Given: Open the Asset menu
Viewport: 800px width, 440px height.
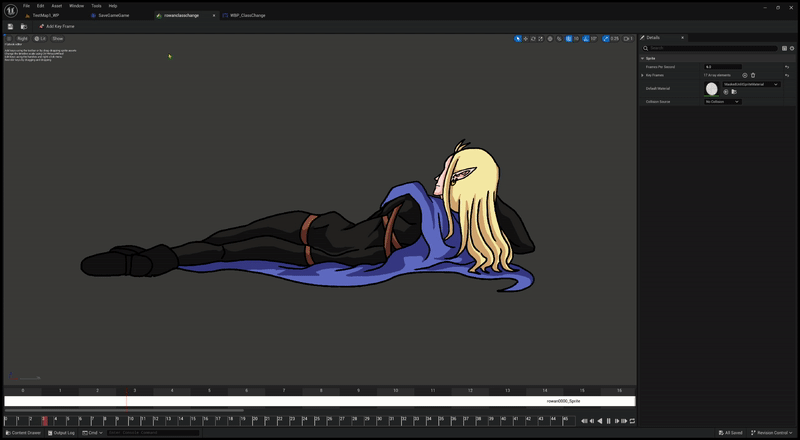Looking at the screenshot, I should [x=57, y=6].
